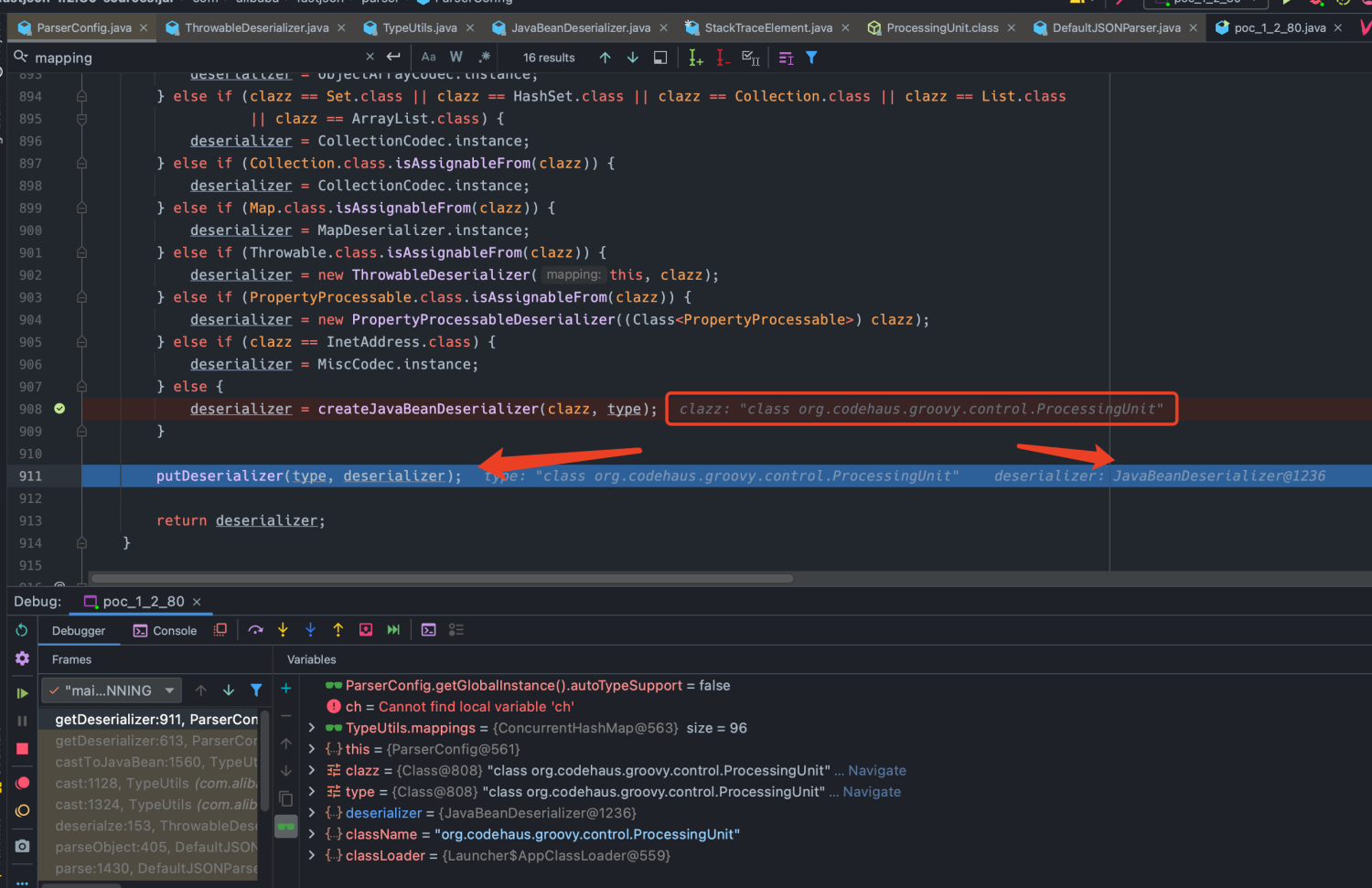
Task: Collapse code fold at line 894
Action: pos(81,96)
